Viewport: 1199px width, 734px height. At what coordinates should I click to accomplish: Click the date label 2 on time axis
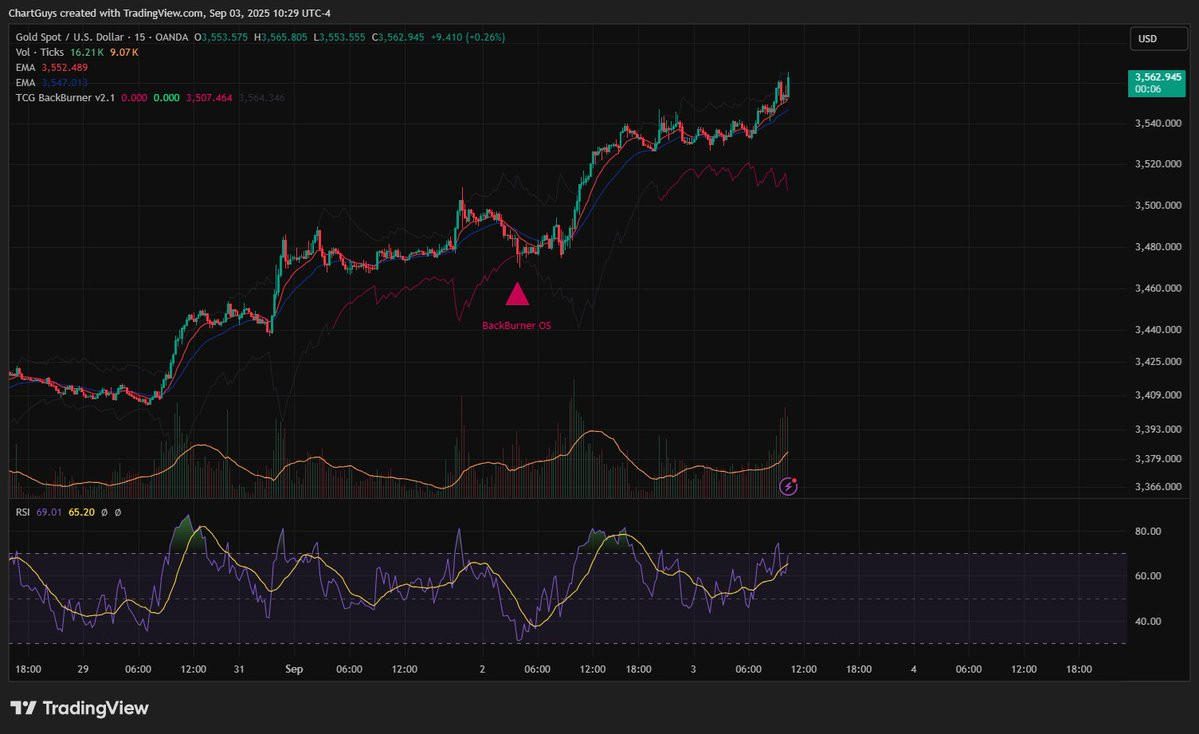click(482, 669)
